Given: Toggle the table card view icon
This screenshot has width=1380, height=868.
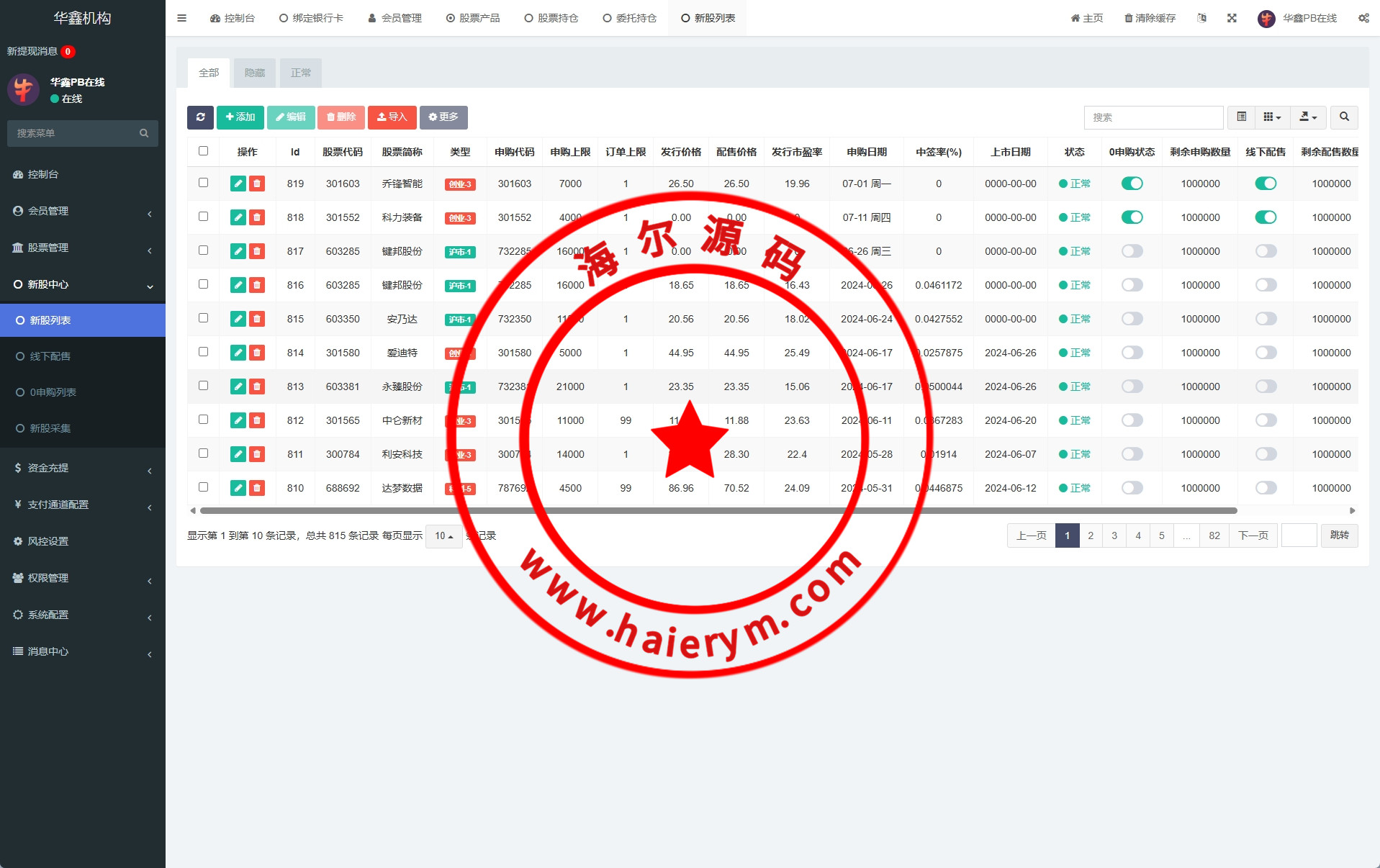Looking at the screenshot, I should 1241,117.
